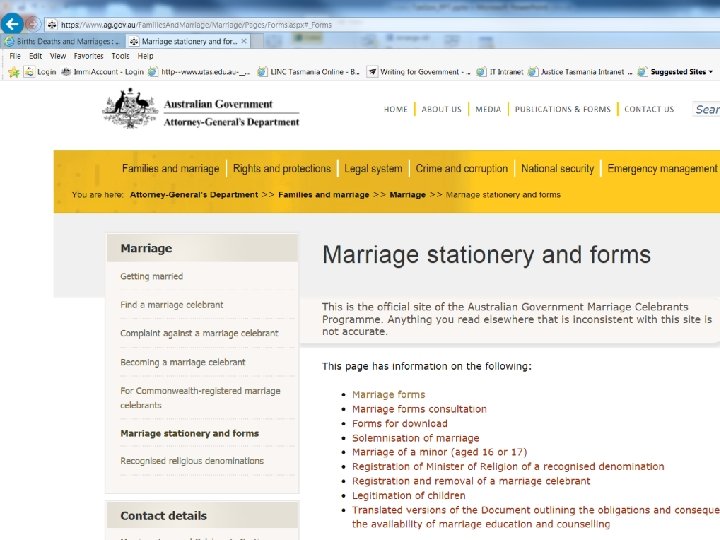This screenshot has width=720, height=540.
Task: Open the ImmiAccount - Login bookmark
Action: pyautogui.click(x=103, y=72)
